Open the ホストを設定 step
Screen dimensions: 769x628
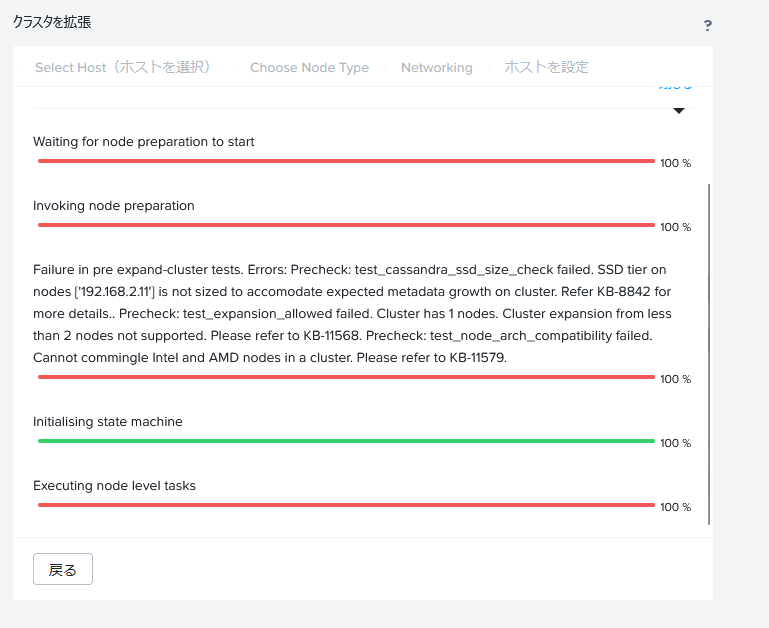click(546, 67)
